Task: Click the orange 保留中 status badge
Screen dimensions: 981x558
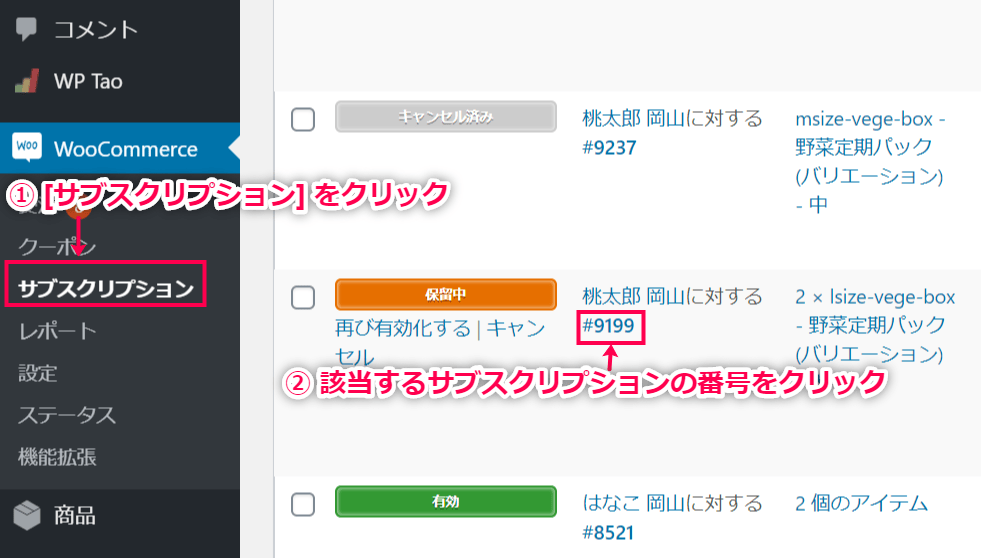Action: 445,294
